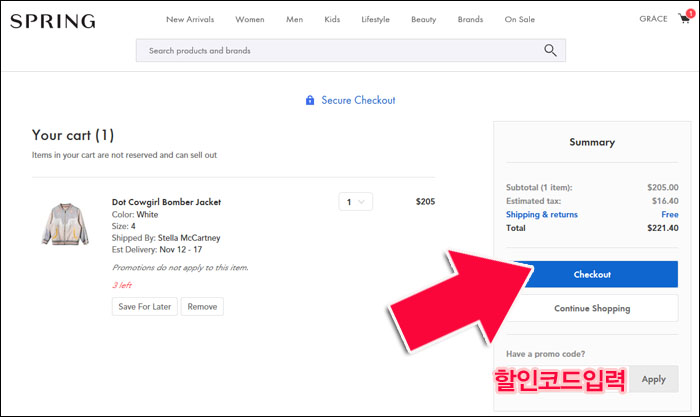
Task: Click the $221.40 total value
Action: tap(662, 228)
